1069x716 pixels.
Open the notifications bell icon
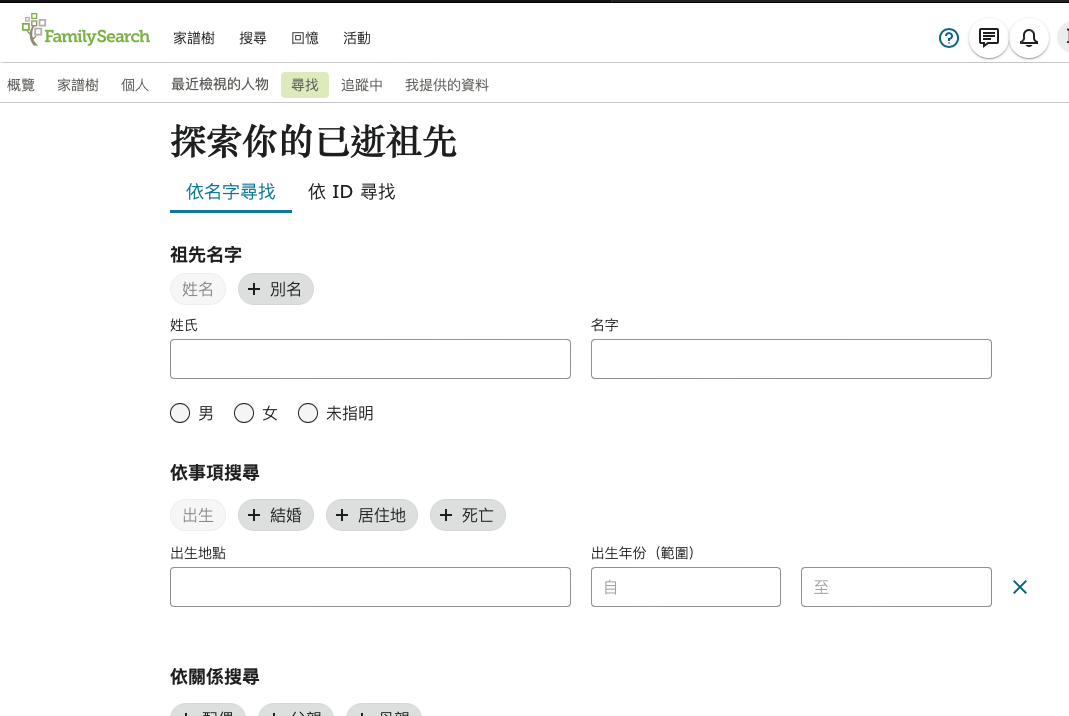coord(1029,38)
